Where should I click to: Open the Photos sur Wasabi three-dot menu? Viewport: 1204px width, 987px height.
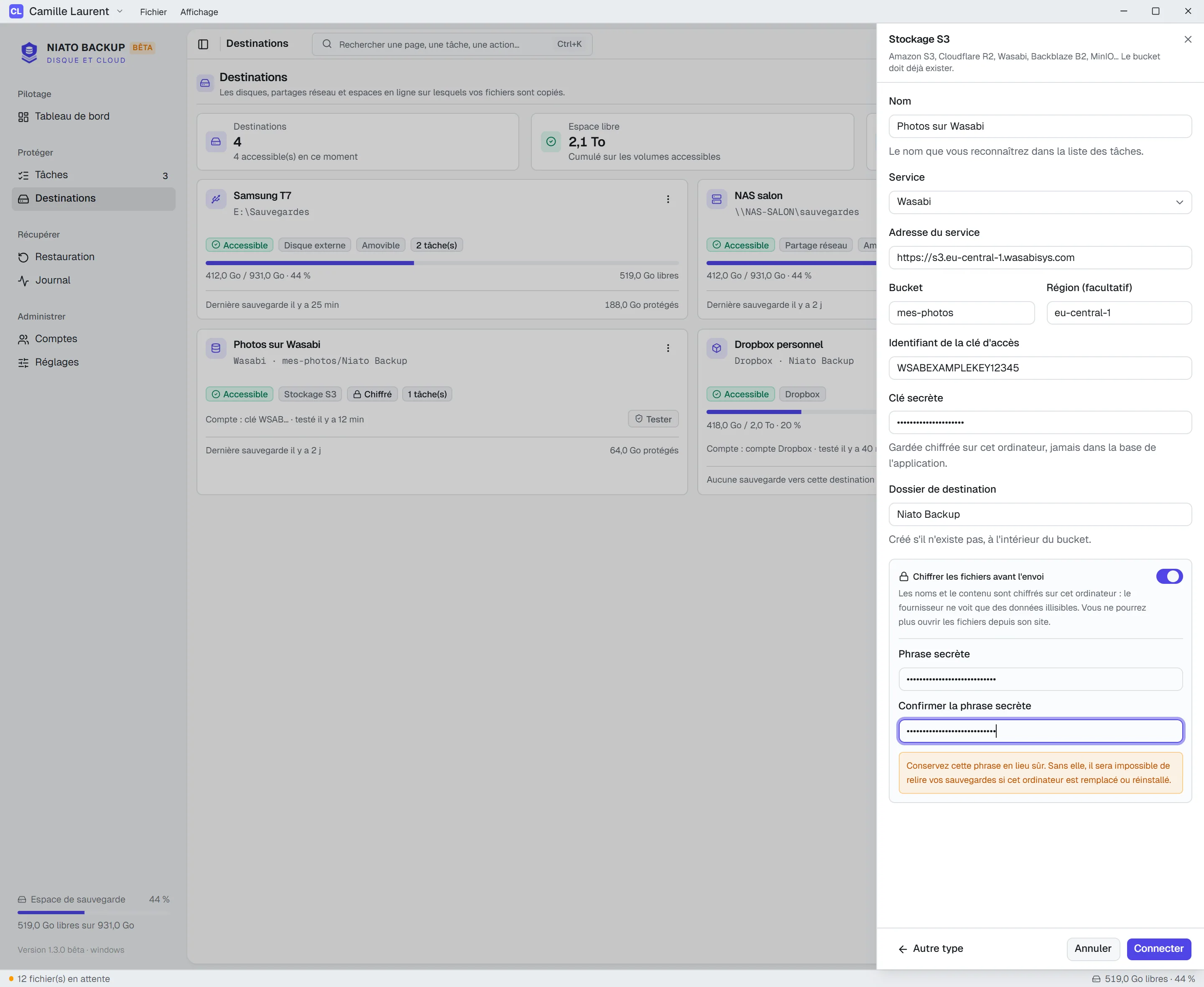[668, 348]
